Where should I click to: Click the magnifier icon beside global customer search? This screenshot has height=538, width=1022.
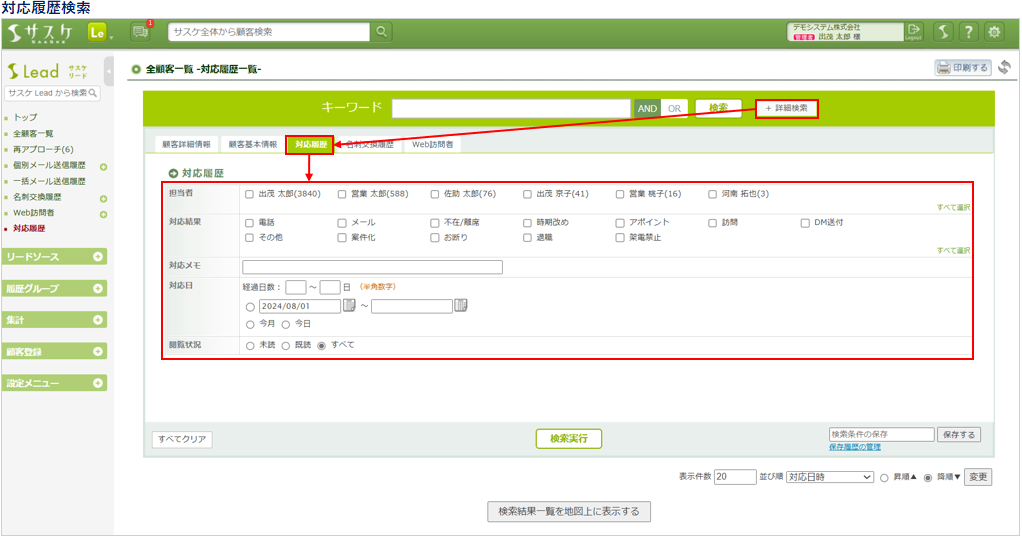coord(383,32)
